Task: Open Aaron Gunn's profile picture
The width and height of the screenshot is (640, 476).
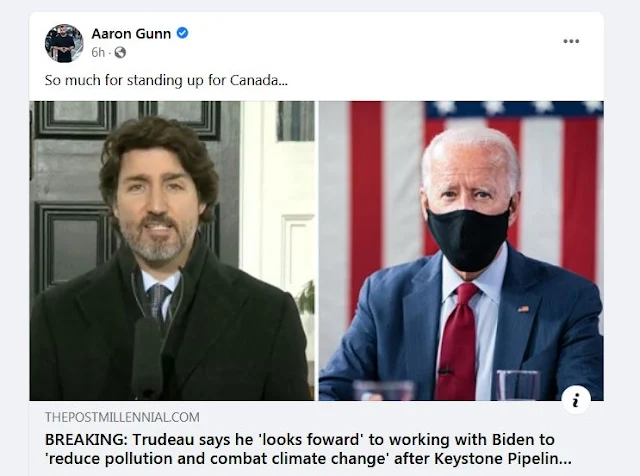Action: point(64,43)
